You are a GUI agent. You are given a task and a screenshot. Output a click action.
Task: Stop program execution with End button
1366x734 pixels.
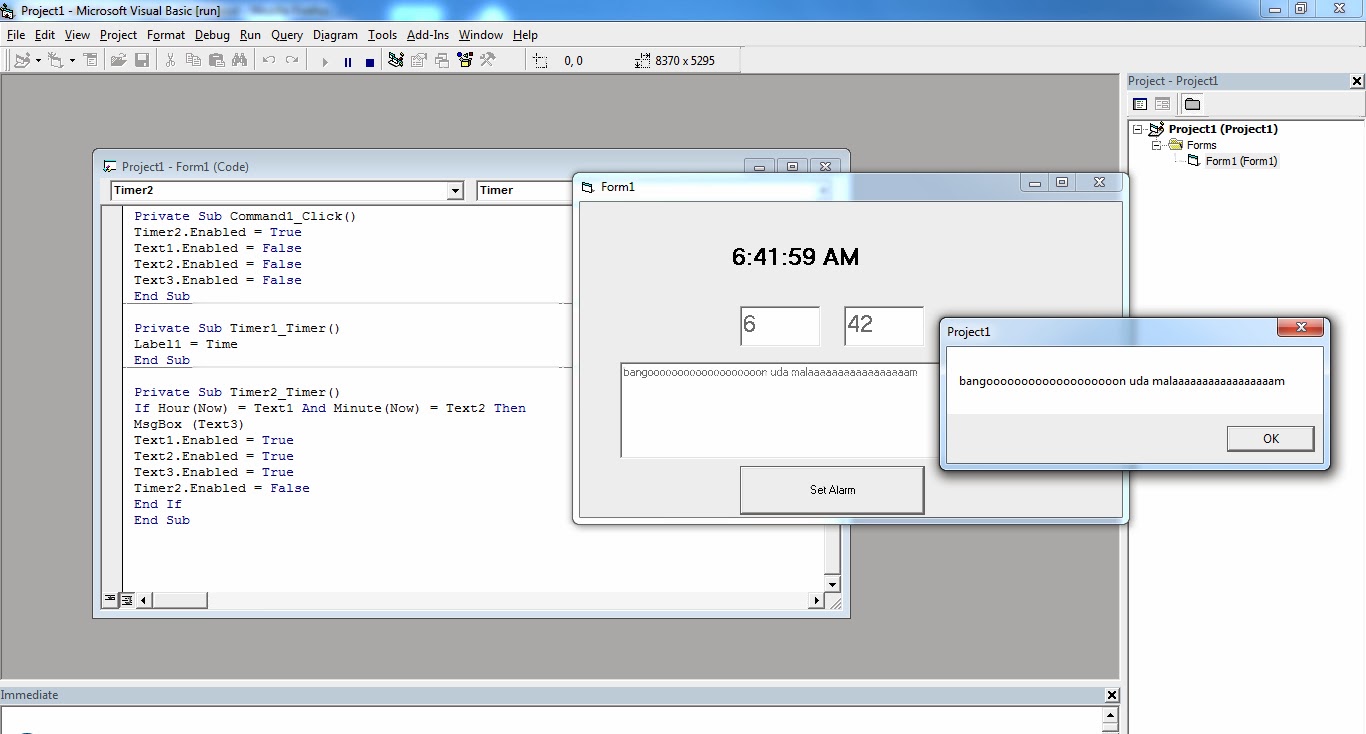coord(371,60)
